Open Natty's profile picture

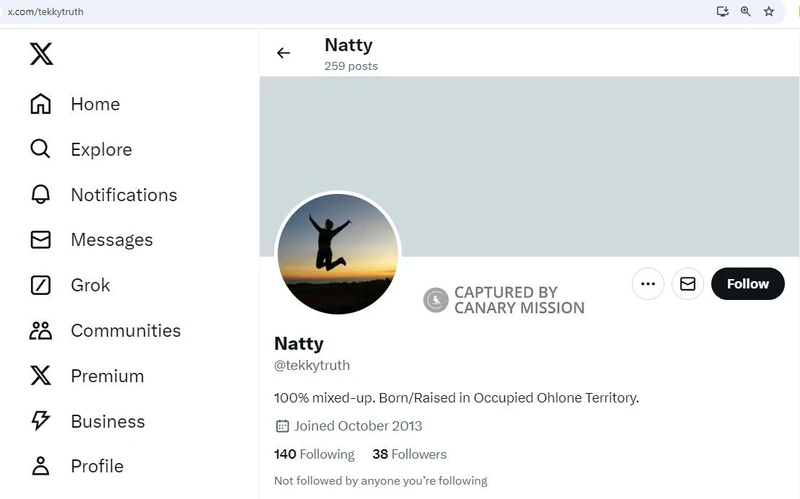[x=337, y=254]
